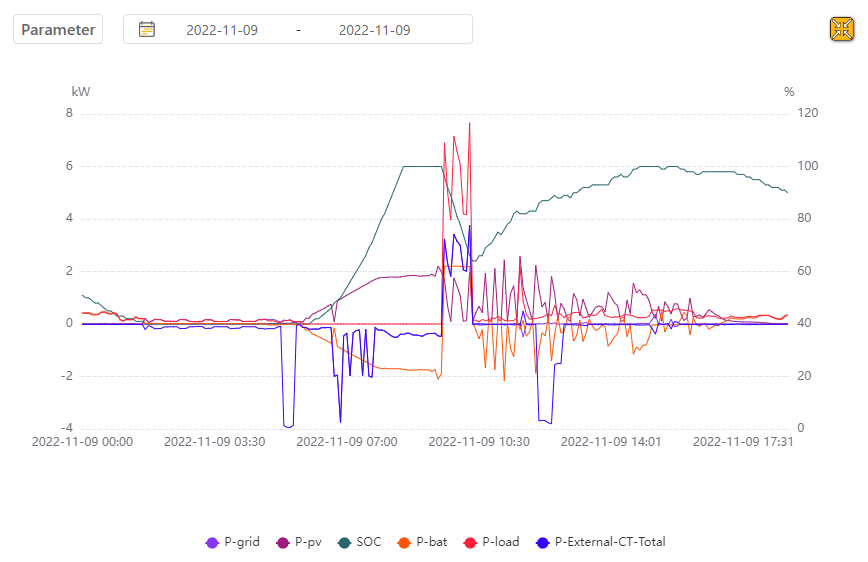Toggle the P-bat legend label
Screen dimensions: 868x562
[432, 542]
